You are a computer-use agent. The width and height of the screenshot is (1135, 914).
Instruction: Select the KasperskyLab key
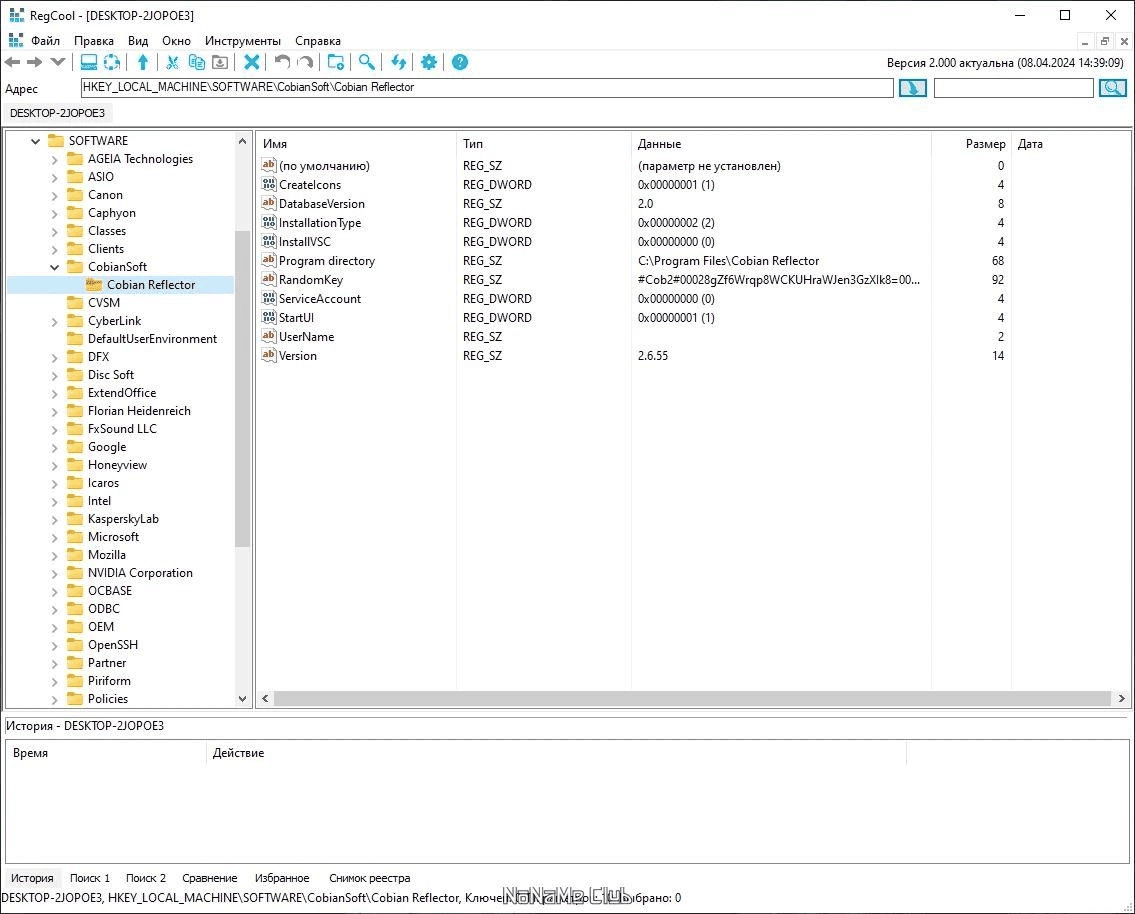pos(123,519)
